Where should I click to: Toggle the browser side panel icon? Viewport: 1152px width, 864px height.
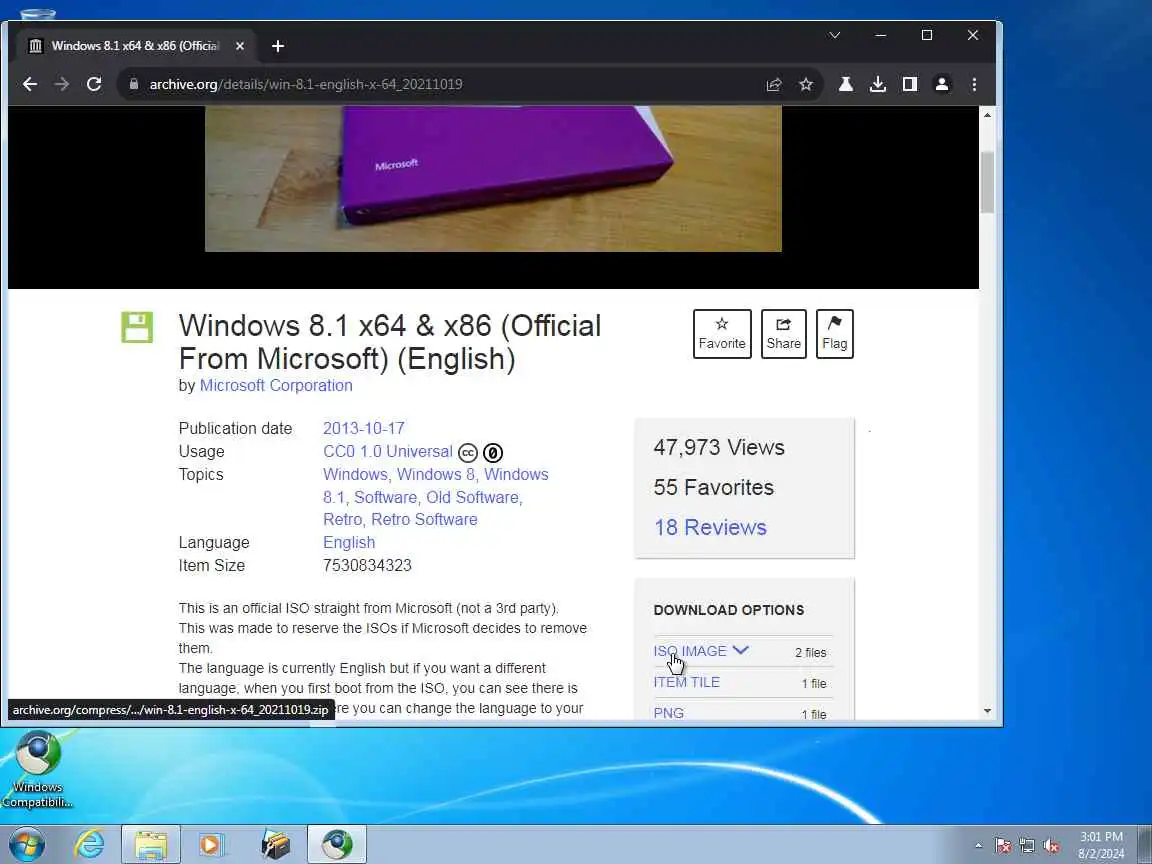click(x=910, y=84)
